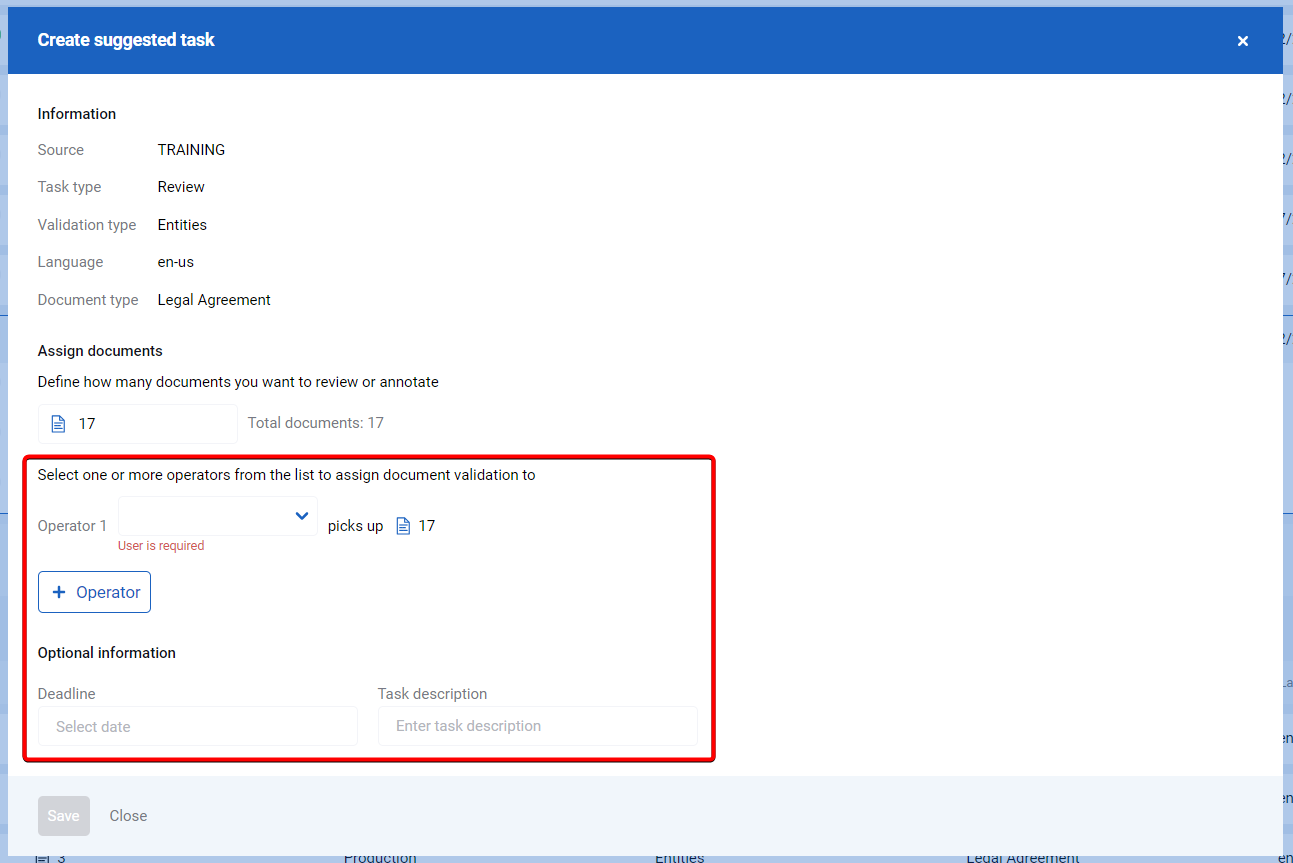1293x863 pixels.
Task: Click the 'Optional information' heading
Action: pyautogui.click(x=107, y=653)
